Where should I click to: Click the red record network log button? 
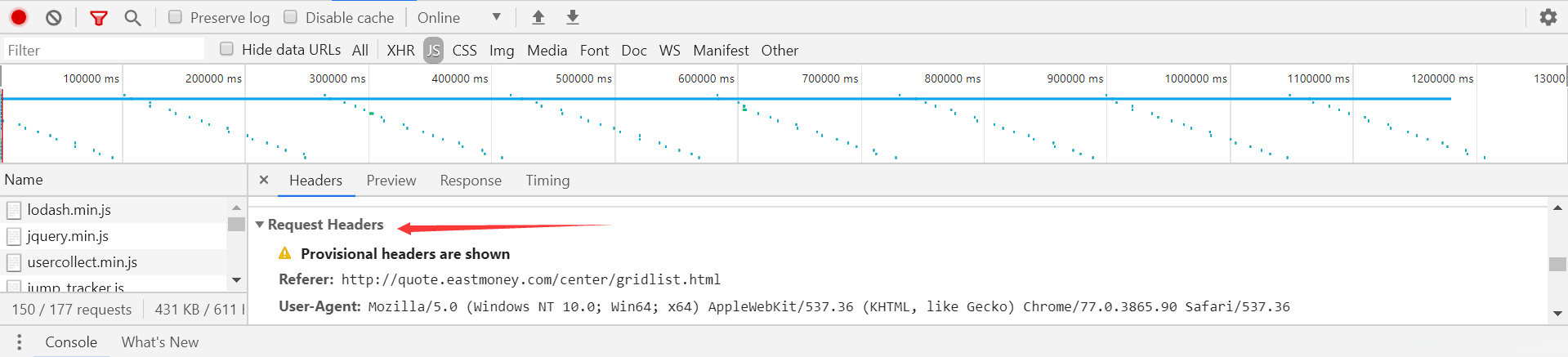[x=19, y=17]
